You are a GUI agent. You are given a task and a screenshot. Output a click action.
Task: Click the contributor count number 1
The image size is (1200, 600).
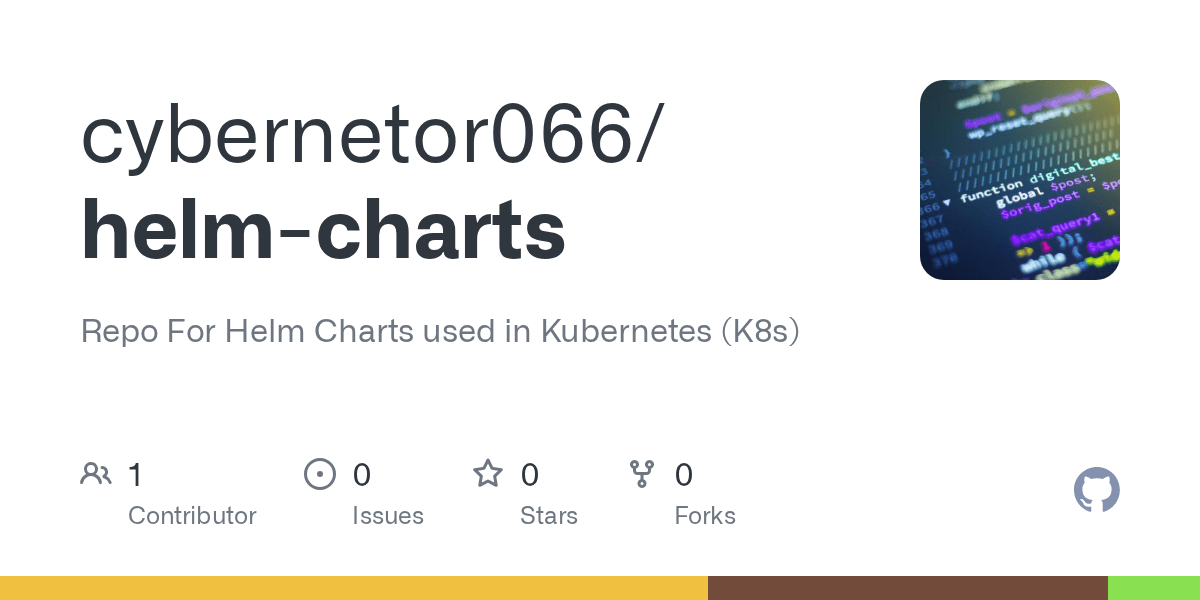[x=135, y=475]
